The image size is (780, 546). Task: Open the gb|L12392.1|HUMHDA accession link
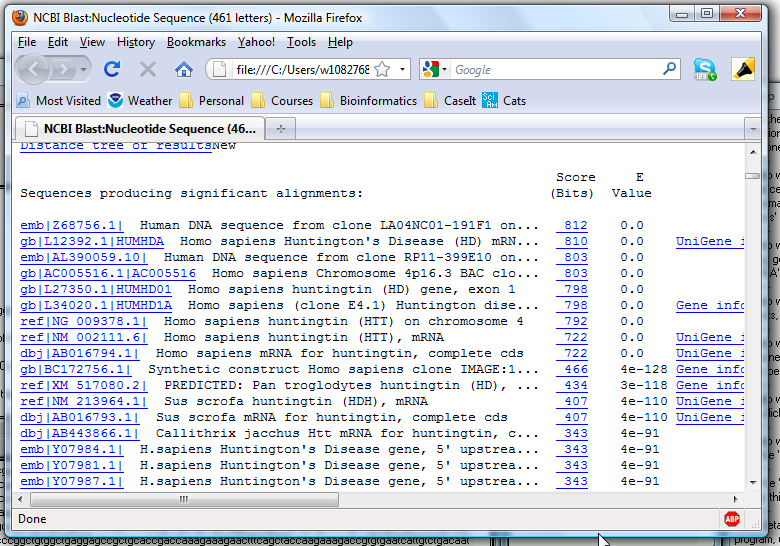92,241
